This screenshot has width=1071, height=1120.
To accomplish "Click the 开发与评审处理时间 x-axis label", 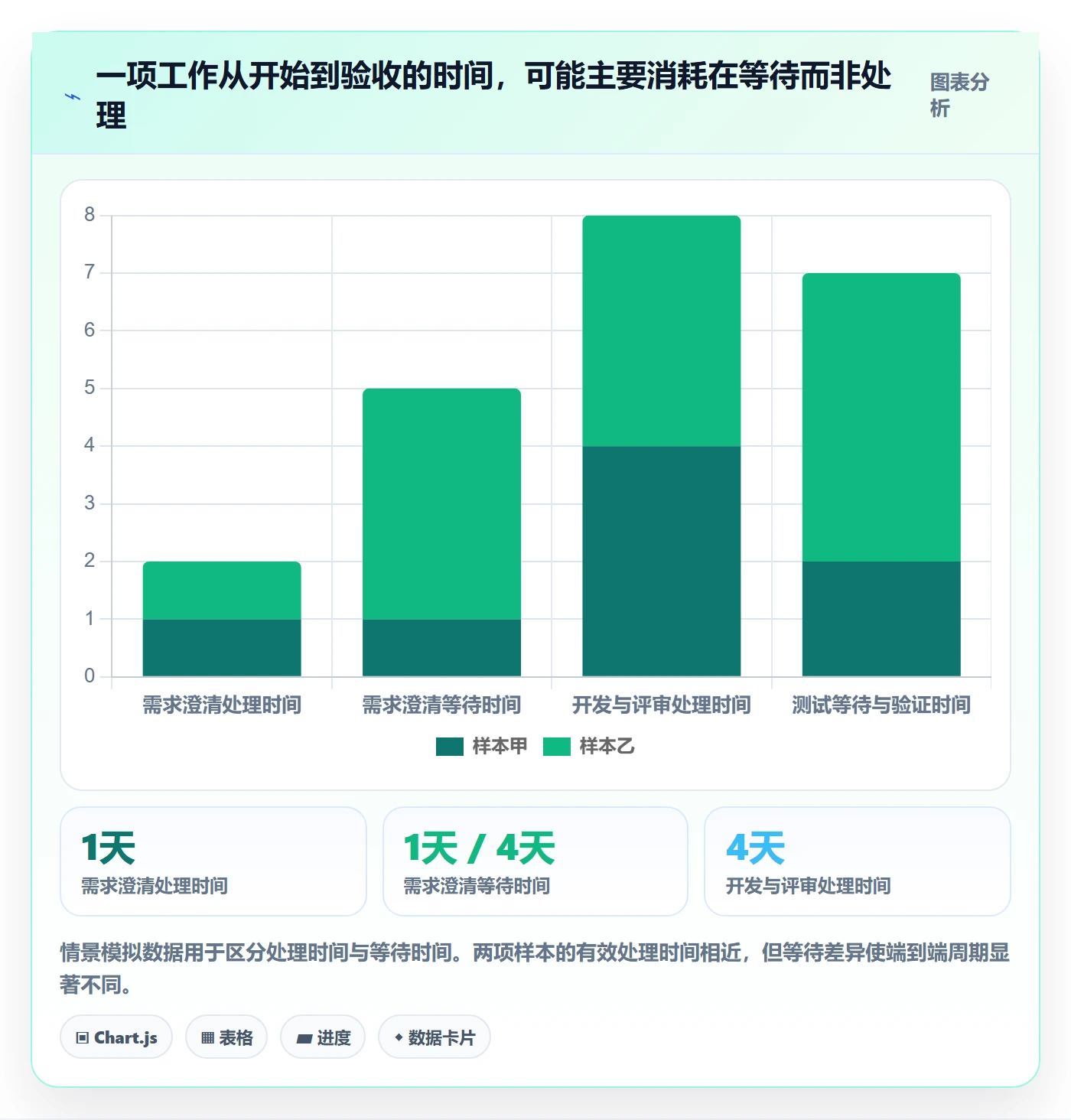I will 662,705.
